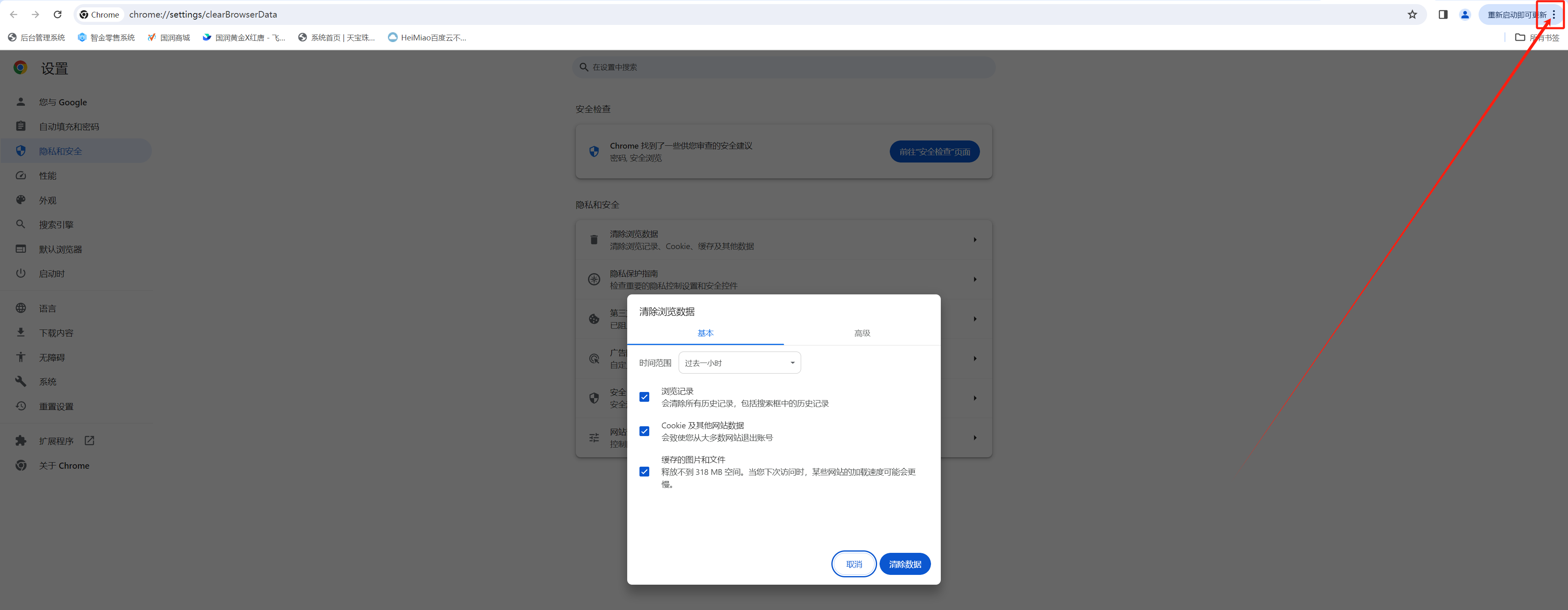Open the 时间范围 dropdown
This screenshot has width=1568, height=610.
739,362
